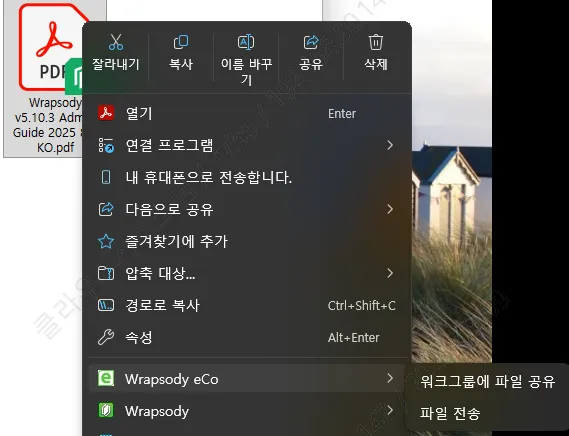Image resolution: width=569 pixels, height=436 pixels.
Task: Click the wrench icon for 속성
Action: (x=106, y=337)
